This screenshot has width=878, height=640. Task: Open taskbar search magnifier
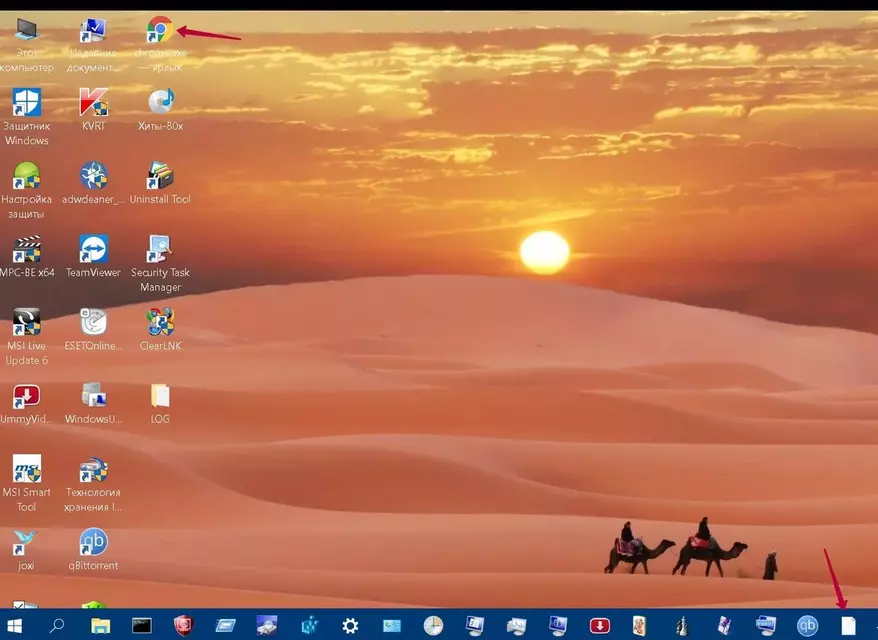[57, 625]
